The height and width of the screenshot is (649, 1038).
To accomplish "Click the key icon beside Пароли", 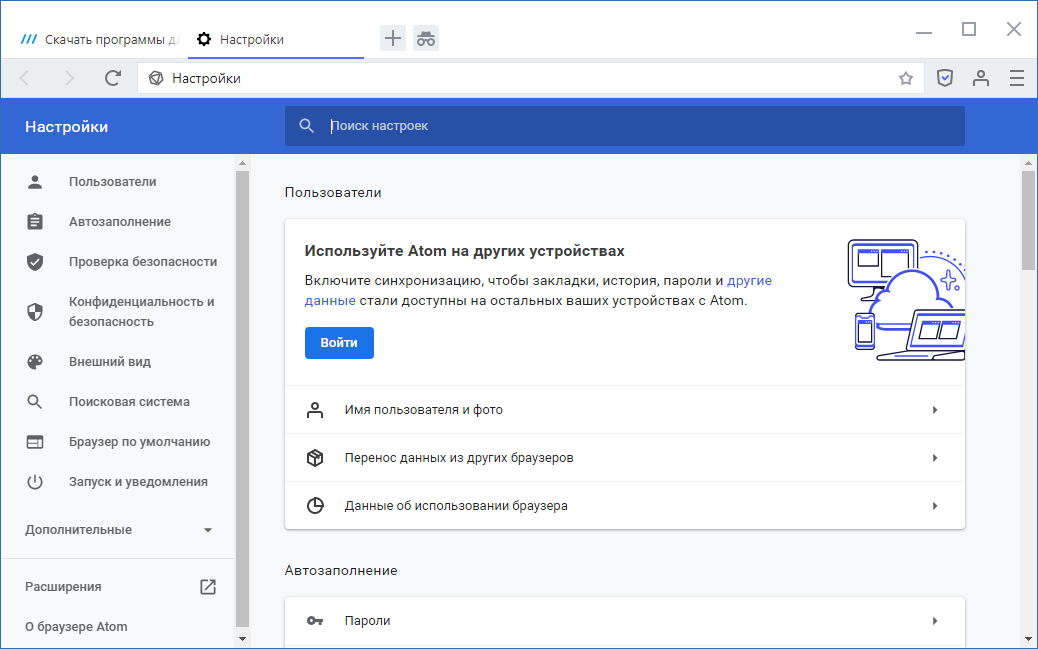I will click(315, 621).
